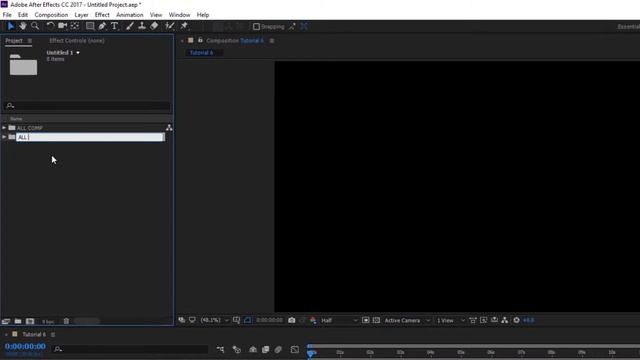Select the Puppet Pin tool

point(184,26)
